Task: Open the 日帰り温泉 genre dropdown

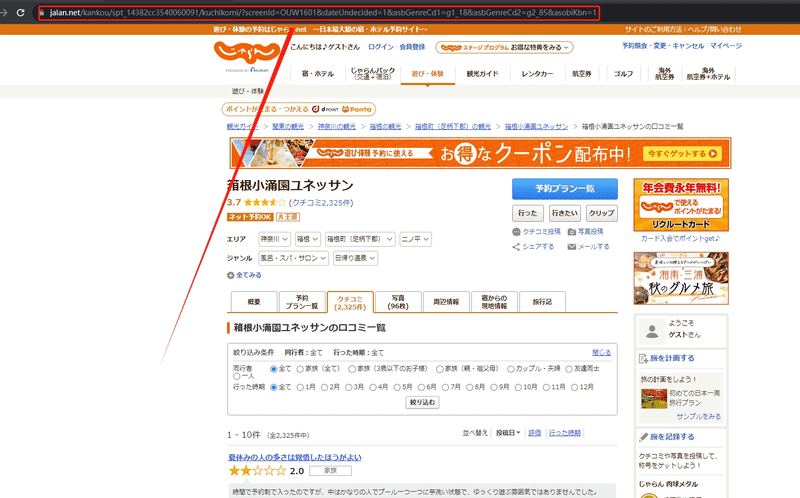Action: coord(355,258)
